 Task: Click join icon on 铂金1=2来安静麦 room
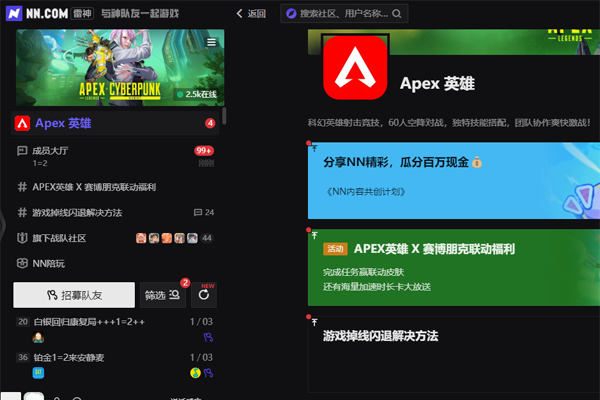(208, 373)
